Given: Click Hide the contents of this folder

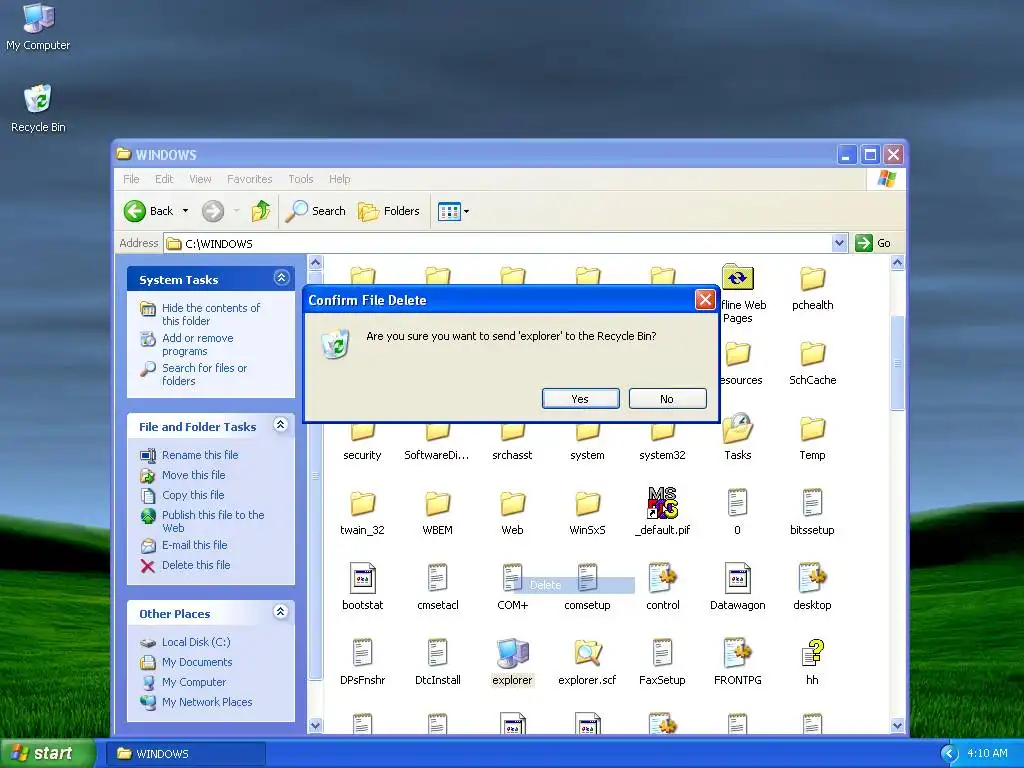Looking at the screenshot, I should (x=210, y=314).
